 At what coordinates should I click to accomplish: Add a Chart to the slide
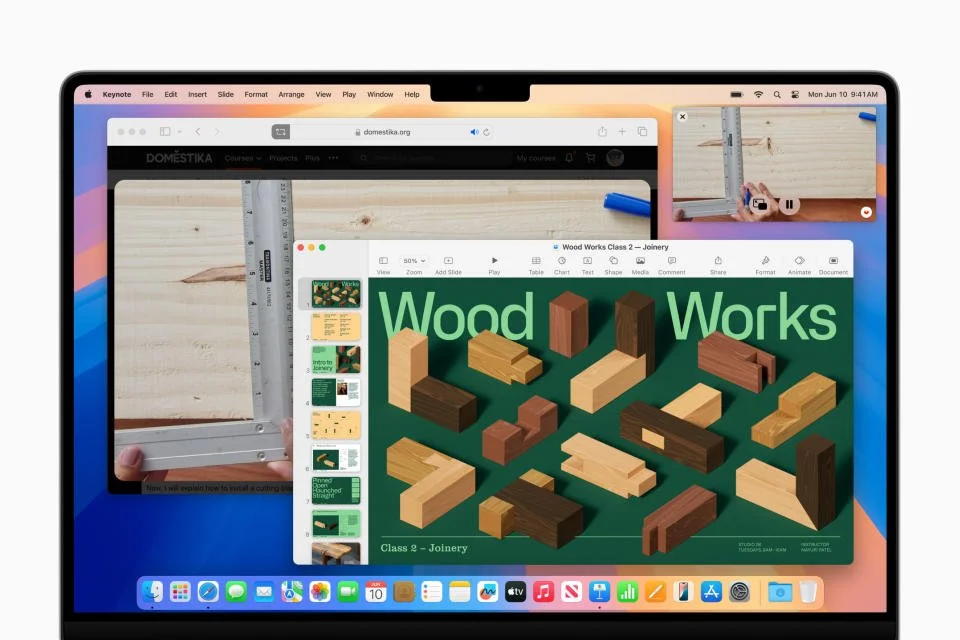[561, 262]
